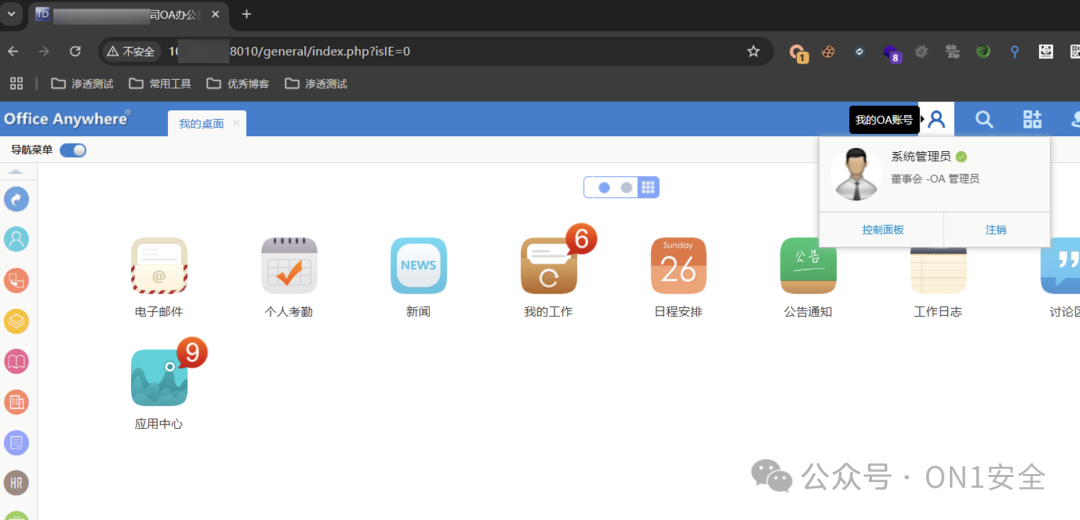The image size is (1080, 520).
Task: Click the administrator avatar picture
Action: tap(856, 174)
